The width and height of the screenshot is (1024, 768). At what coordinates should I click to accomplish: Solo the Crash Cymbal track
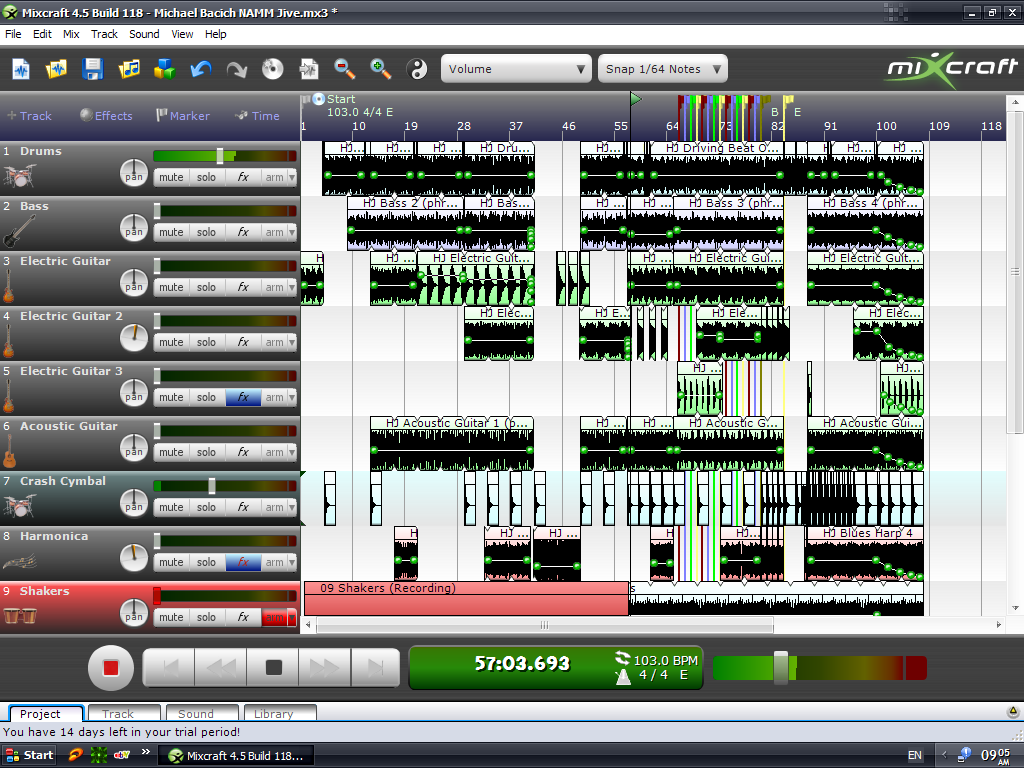click(206, 507)
